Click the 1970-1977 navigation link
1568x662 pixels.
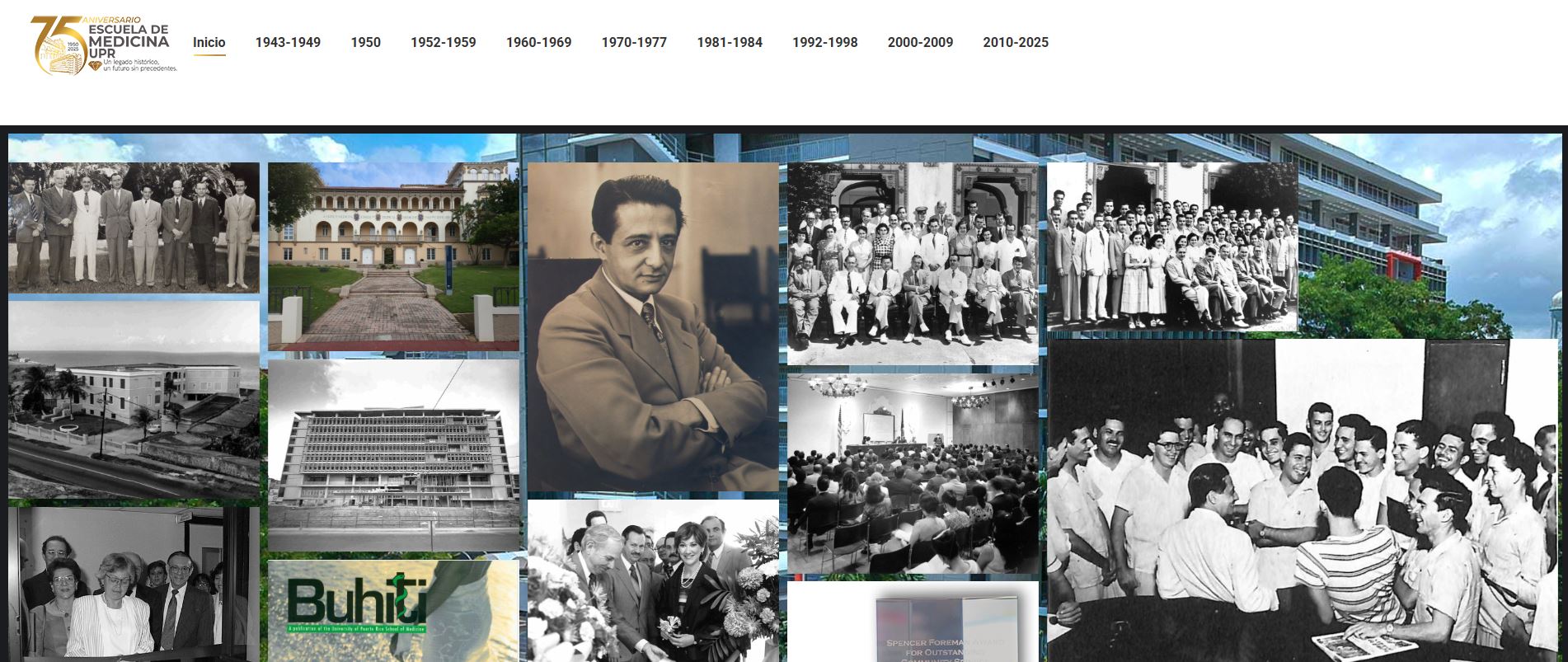click(x=633, y=43)
